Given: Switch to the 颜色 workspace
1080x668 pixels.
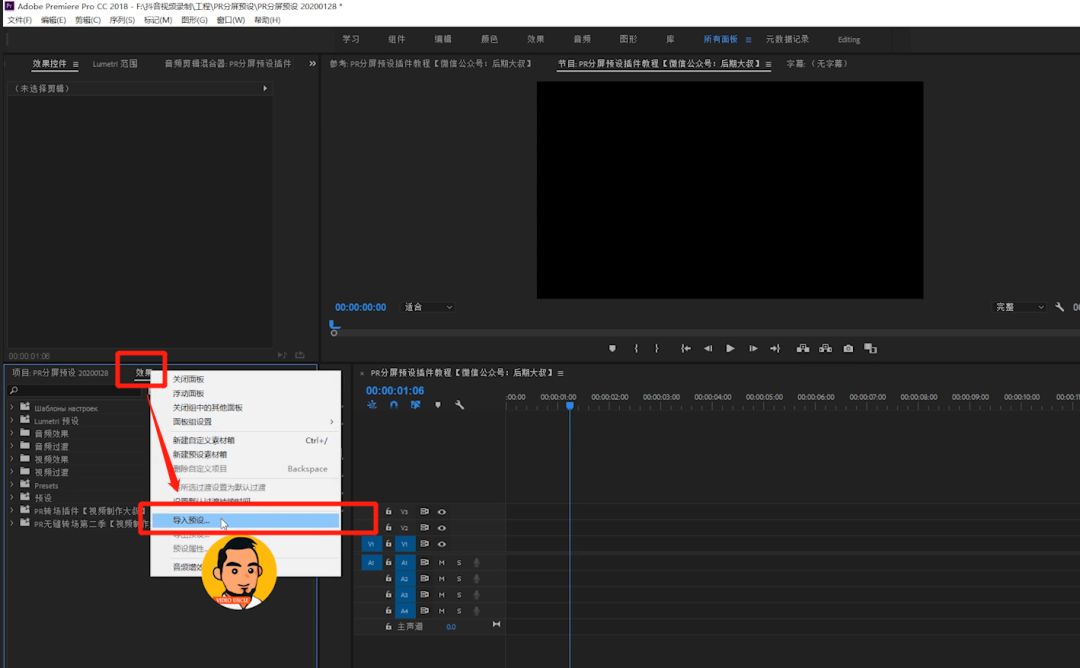Looking at the screenshot, I should [x=489, y=39].
